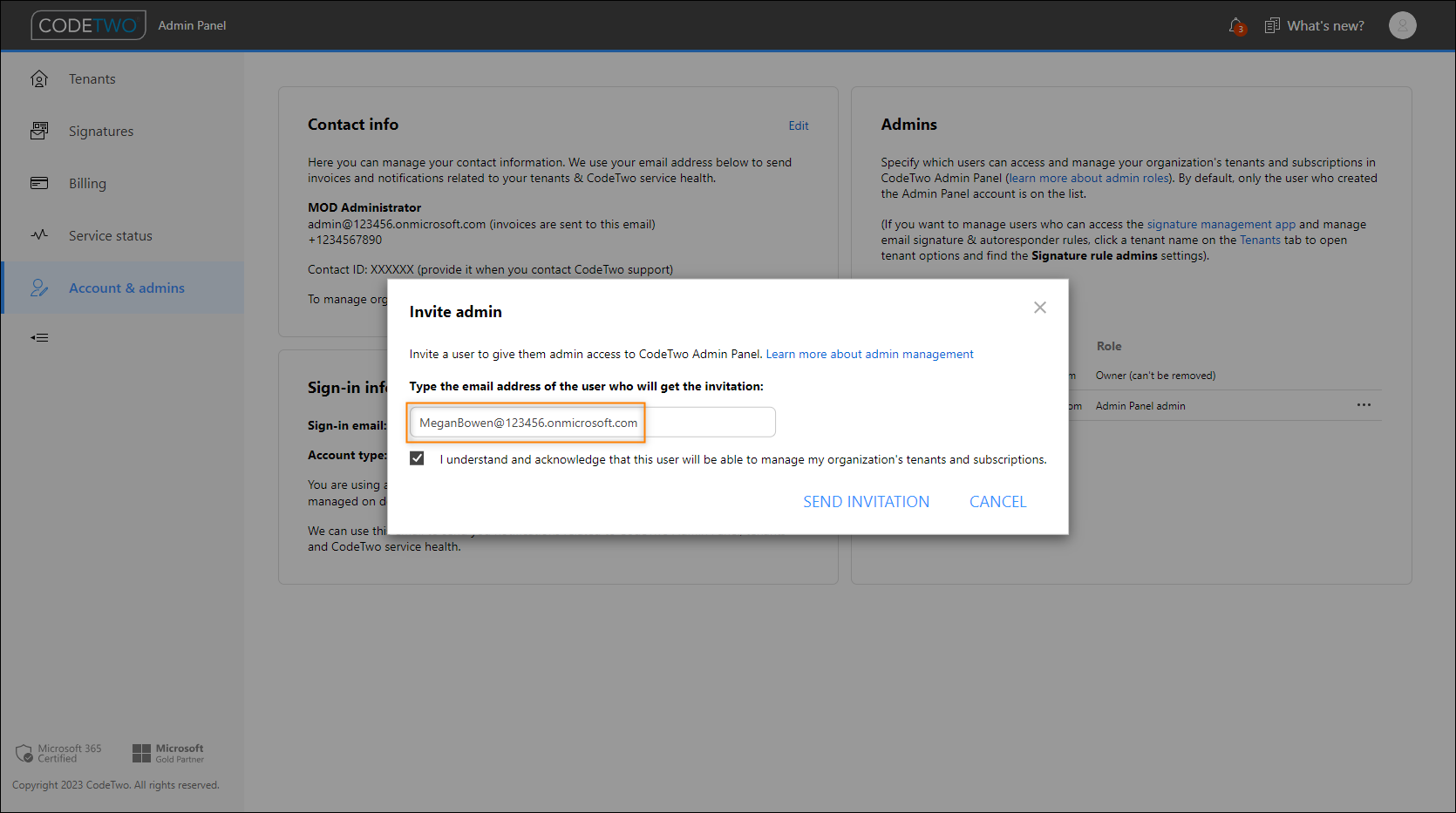Click the Billing card icon

tap(39, 183)
